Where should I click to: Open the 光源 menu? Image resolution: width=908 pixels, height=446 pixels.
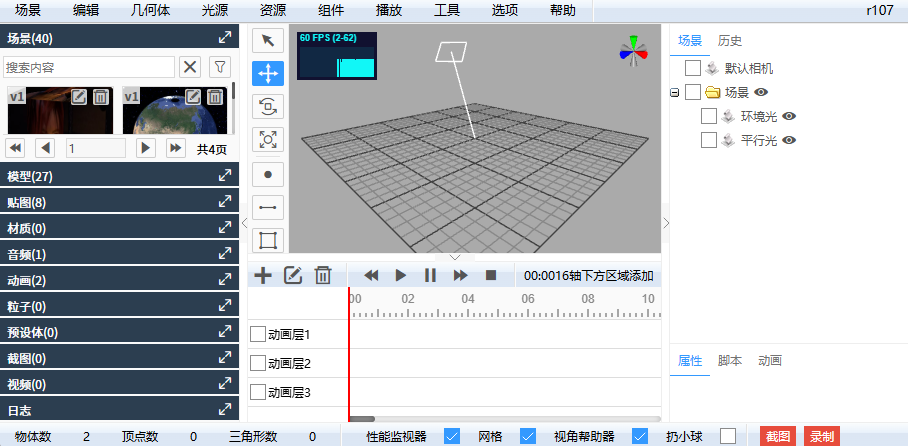click(x=214, y=10)
